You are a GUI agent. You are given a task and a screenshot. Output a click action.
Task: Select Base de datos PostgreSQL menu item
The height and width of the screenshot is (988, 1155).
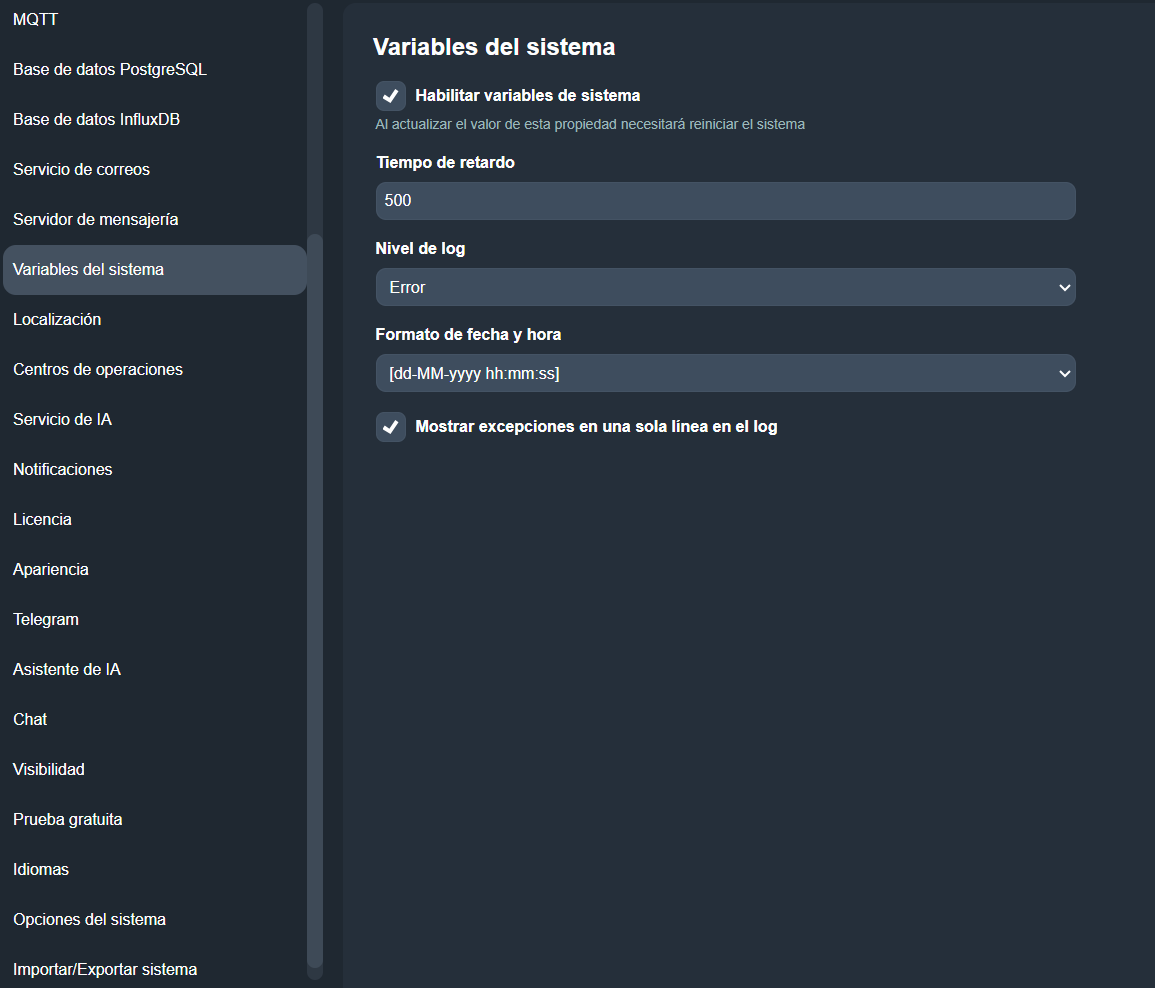tap(110, 69)
